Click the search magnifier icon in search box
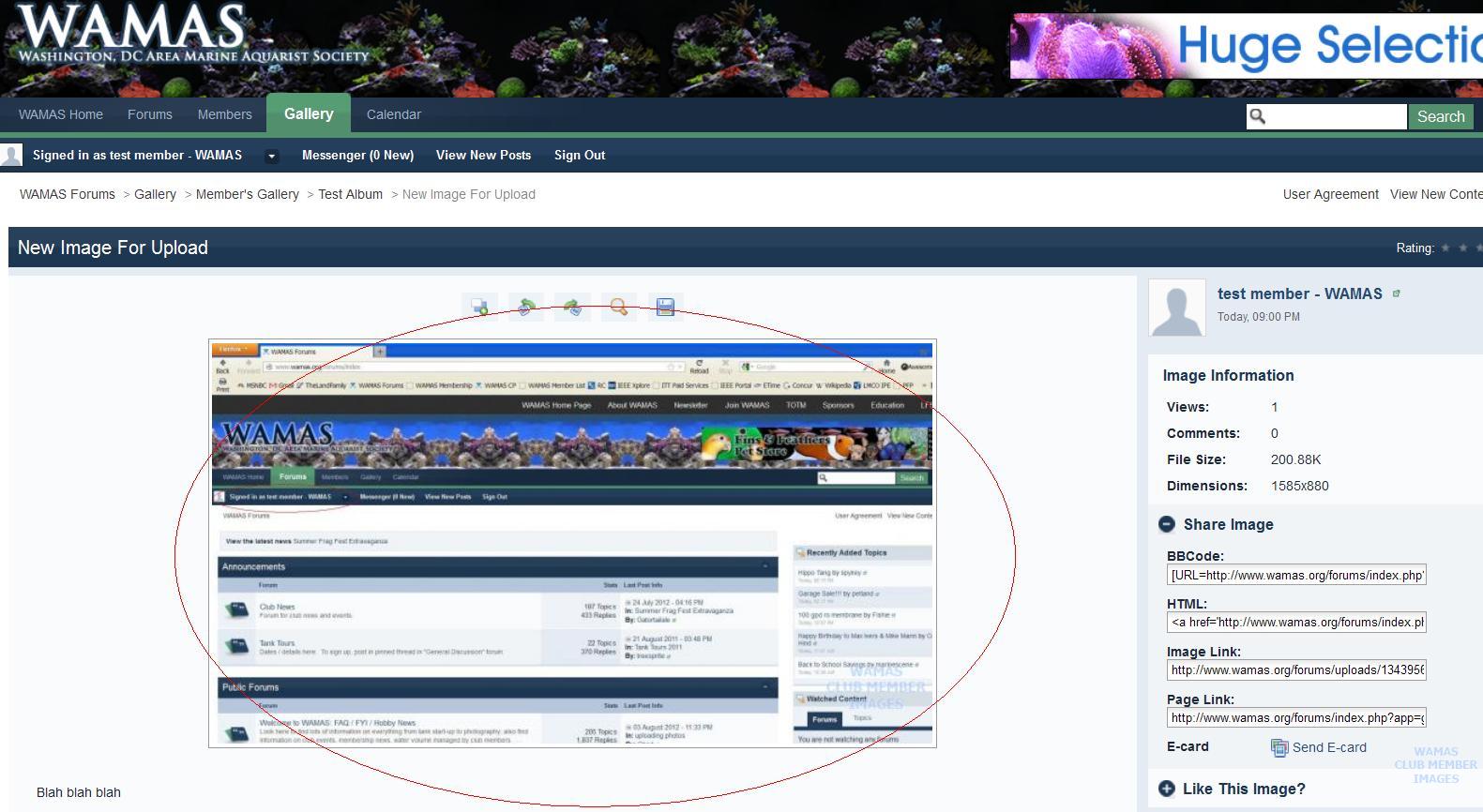1483x812 pixels. pos(1258,116)
